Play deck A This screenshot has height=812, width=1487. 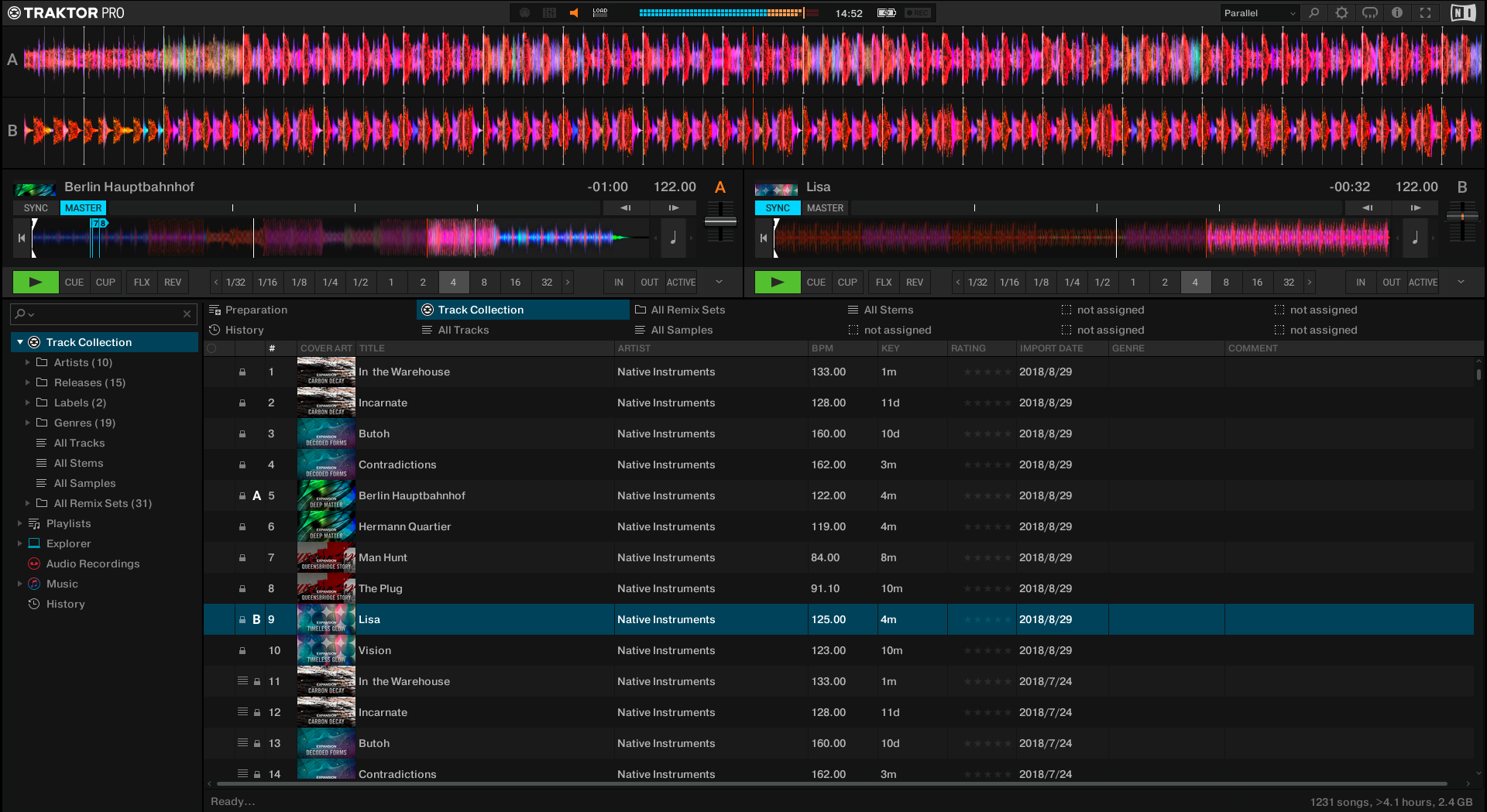coord(36,283)
